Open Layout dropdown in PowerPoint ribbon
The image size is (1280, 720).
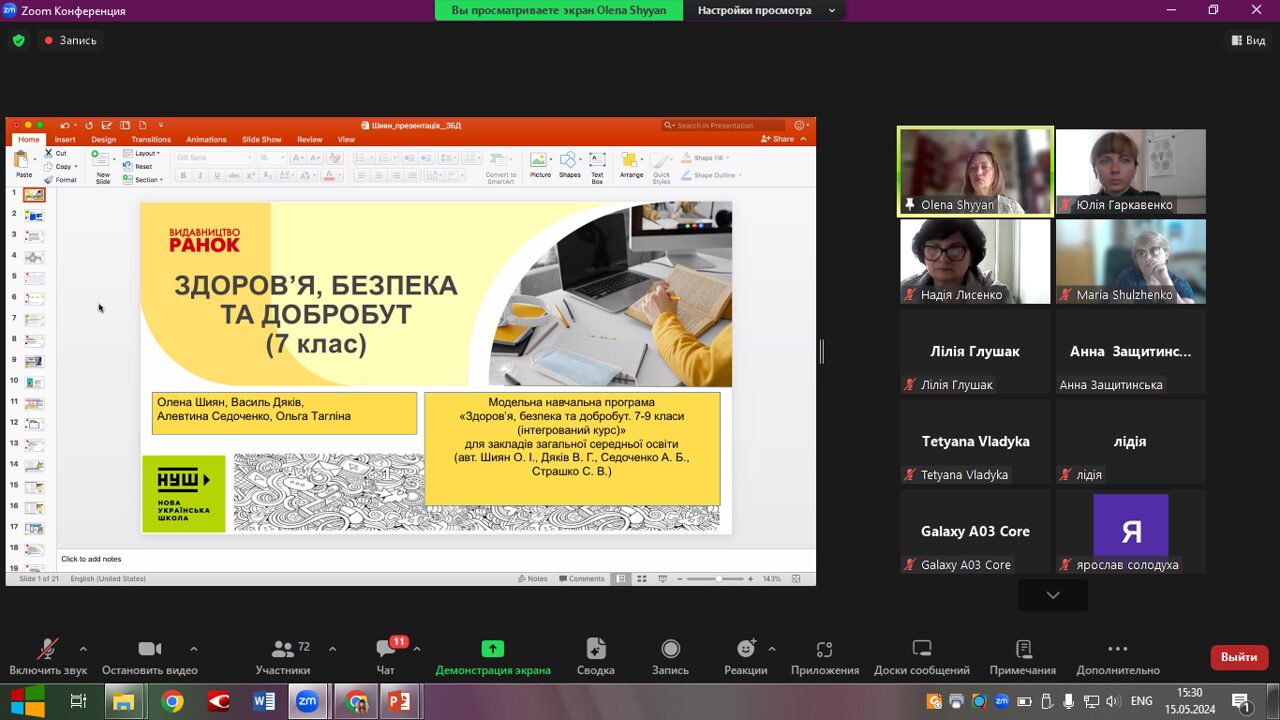tap(142, 153)
